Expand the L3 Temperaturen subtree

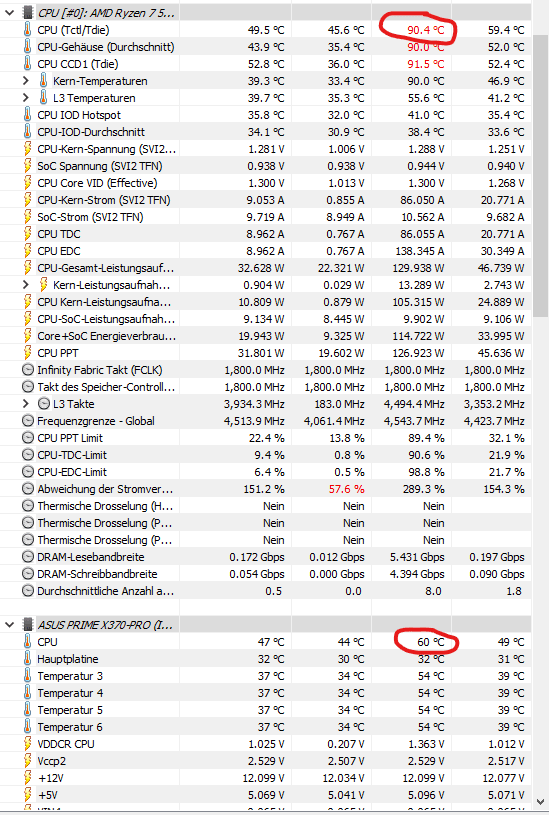tap(26, 98)
